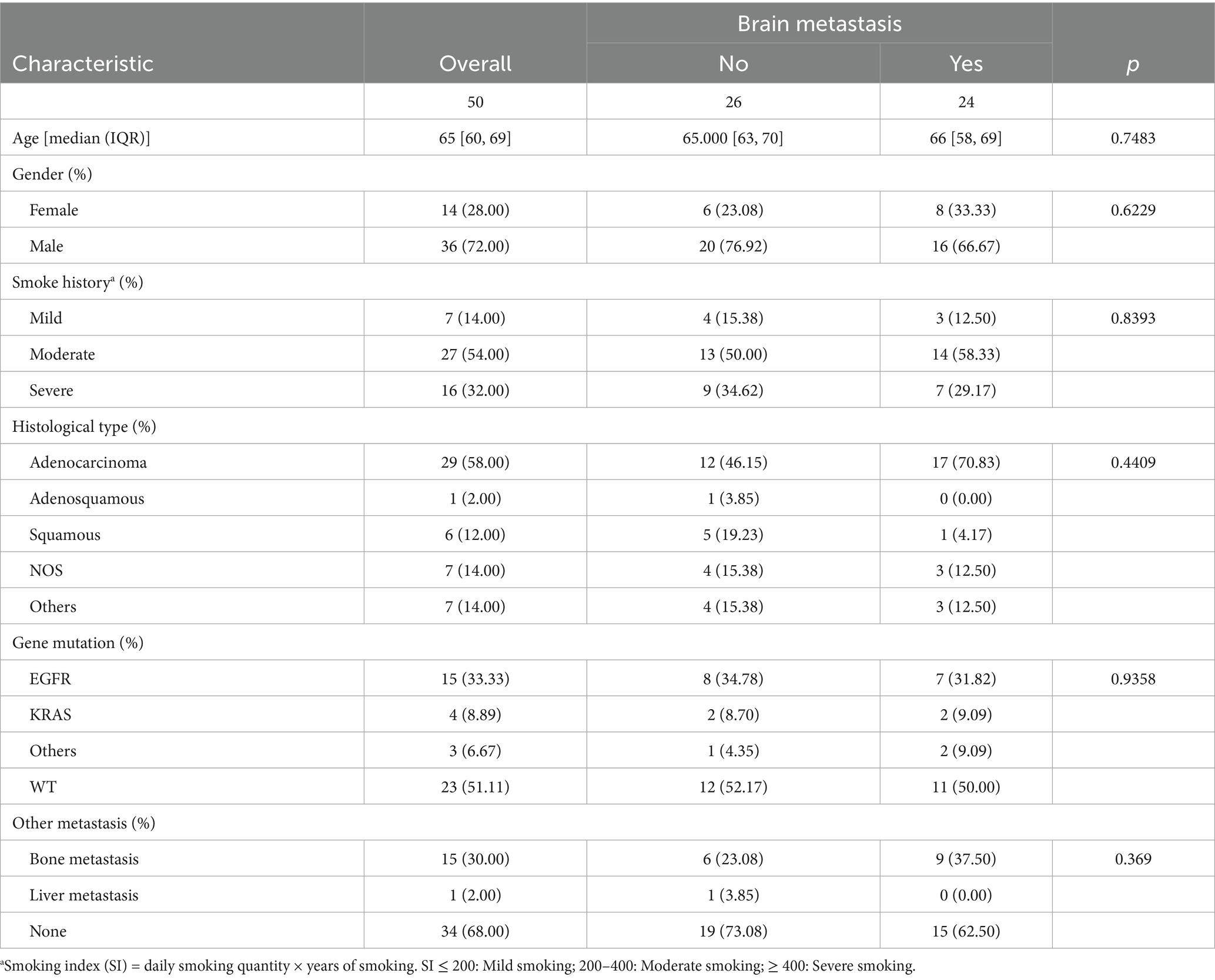The image size is (1215, 980).
Task: Click the p column header
Action: click(x=1133, y=63)
